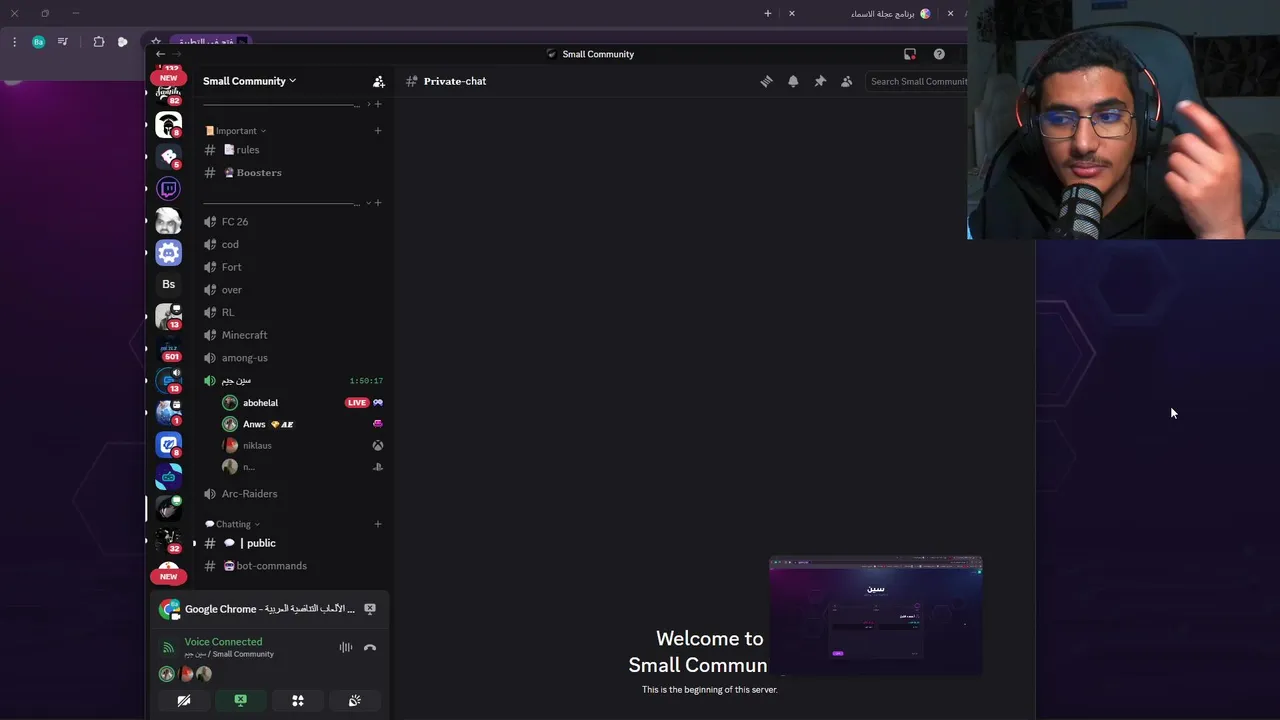The height and width of the screenshot is (720, 1280).
Task: Open Discord help question mark icon
Action: coord(939,54)
